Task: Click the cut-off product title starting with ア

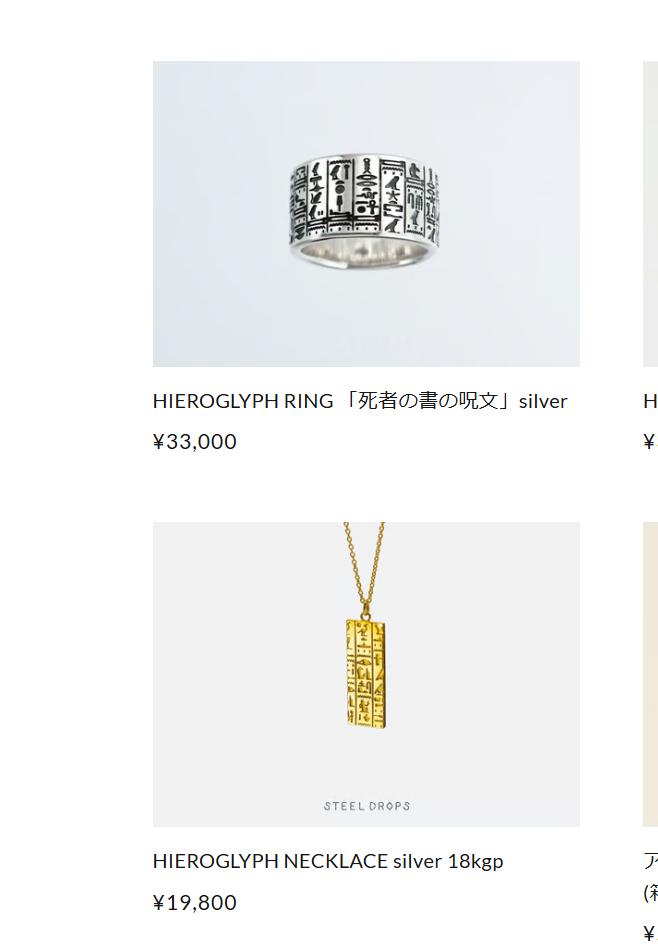Action: [x=651, y=861]
